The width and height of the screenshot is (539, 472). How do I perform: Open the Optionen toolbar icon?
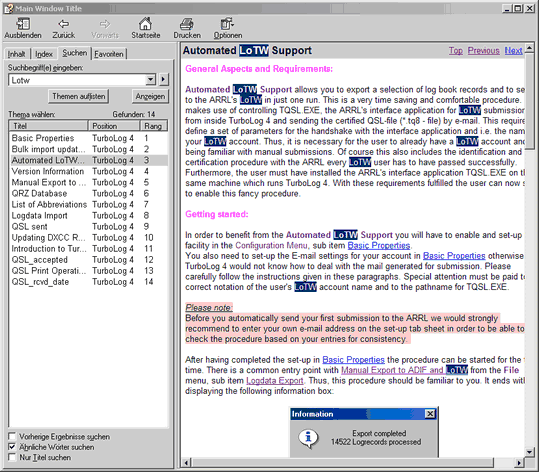pos(227,24)
